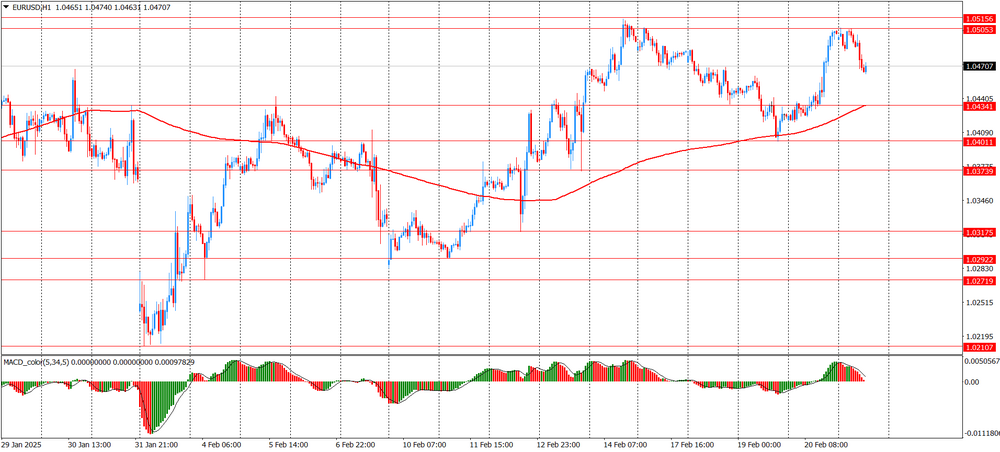1000x452 pixels.
Task: Click the current price label 1.04707
Action: (979, 66)
